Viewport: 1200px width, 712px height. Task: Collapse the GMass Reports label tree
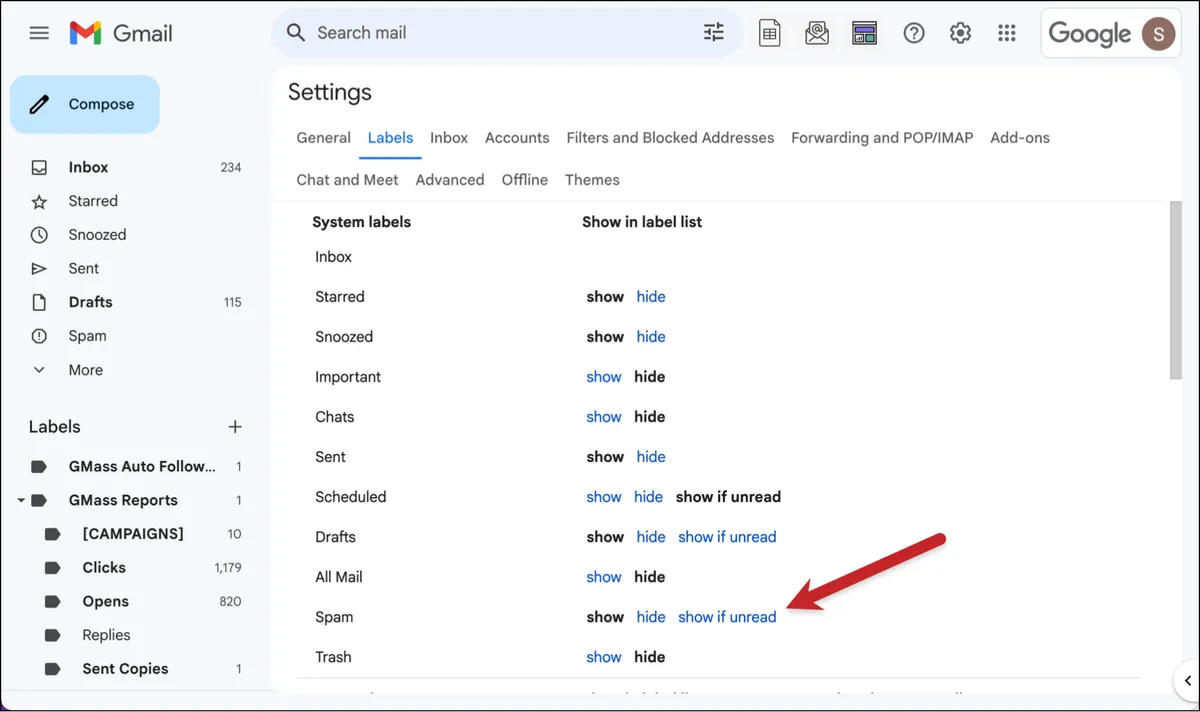(20, 500)
